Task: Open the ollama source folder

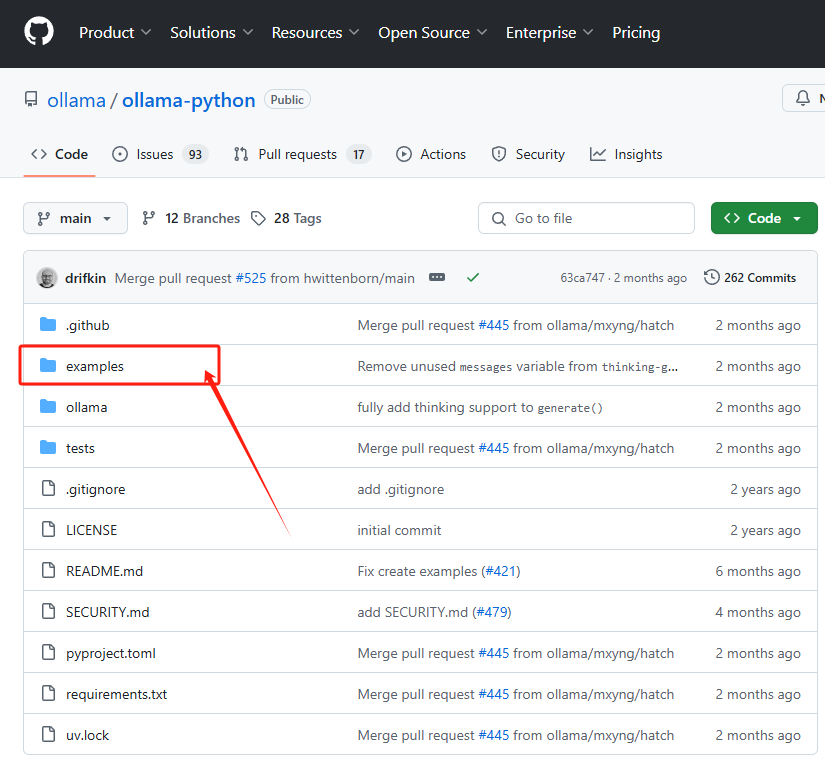Action: [86, 407]
